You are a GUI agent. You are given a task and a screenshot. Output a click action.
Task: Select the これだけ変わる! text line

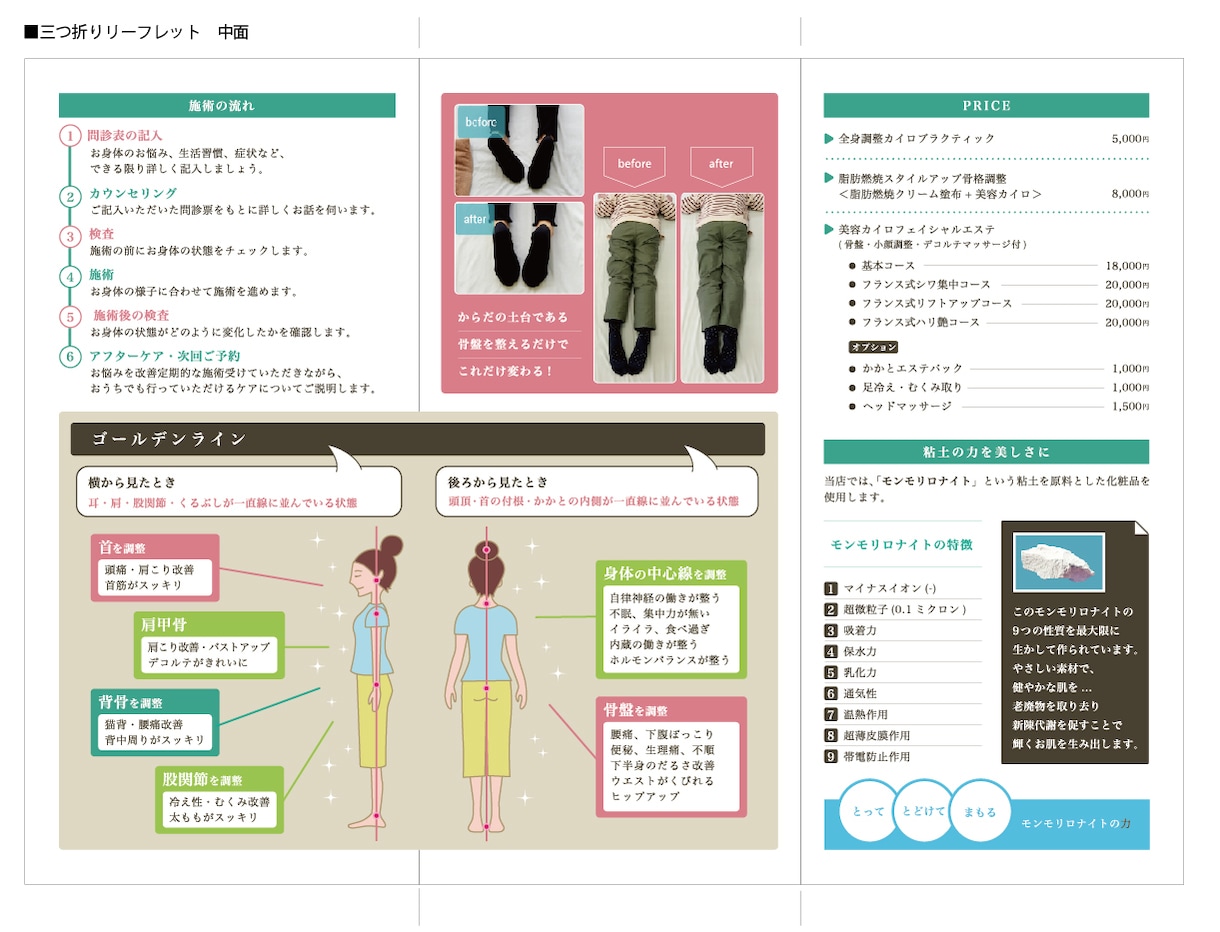(505, 371)
